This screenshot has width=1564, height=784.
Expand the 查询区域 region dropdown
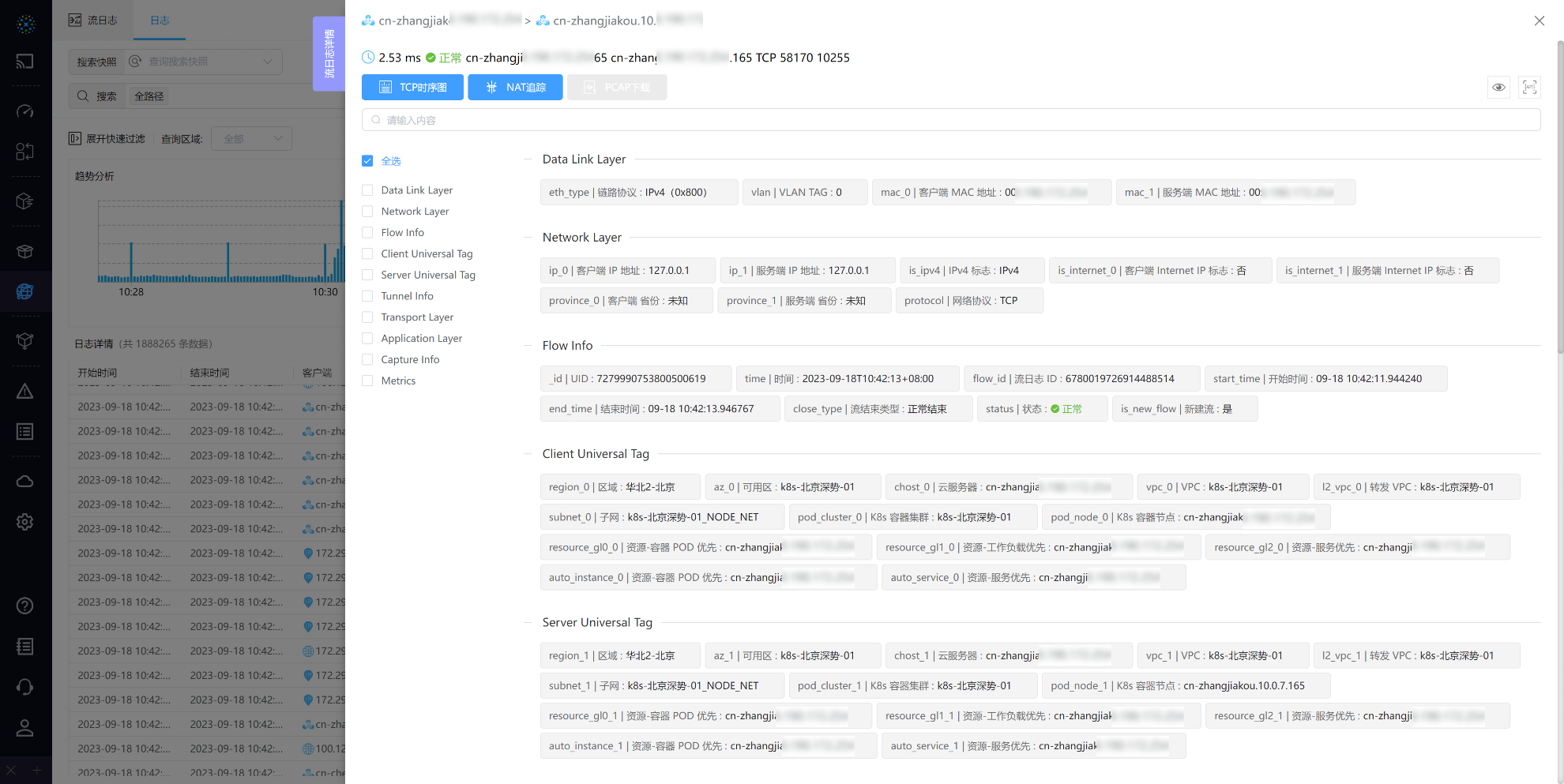tap(253, 139)
